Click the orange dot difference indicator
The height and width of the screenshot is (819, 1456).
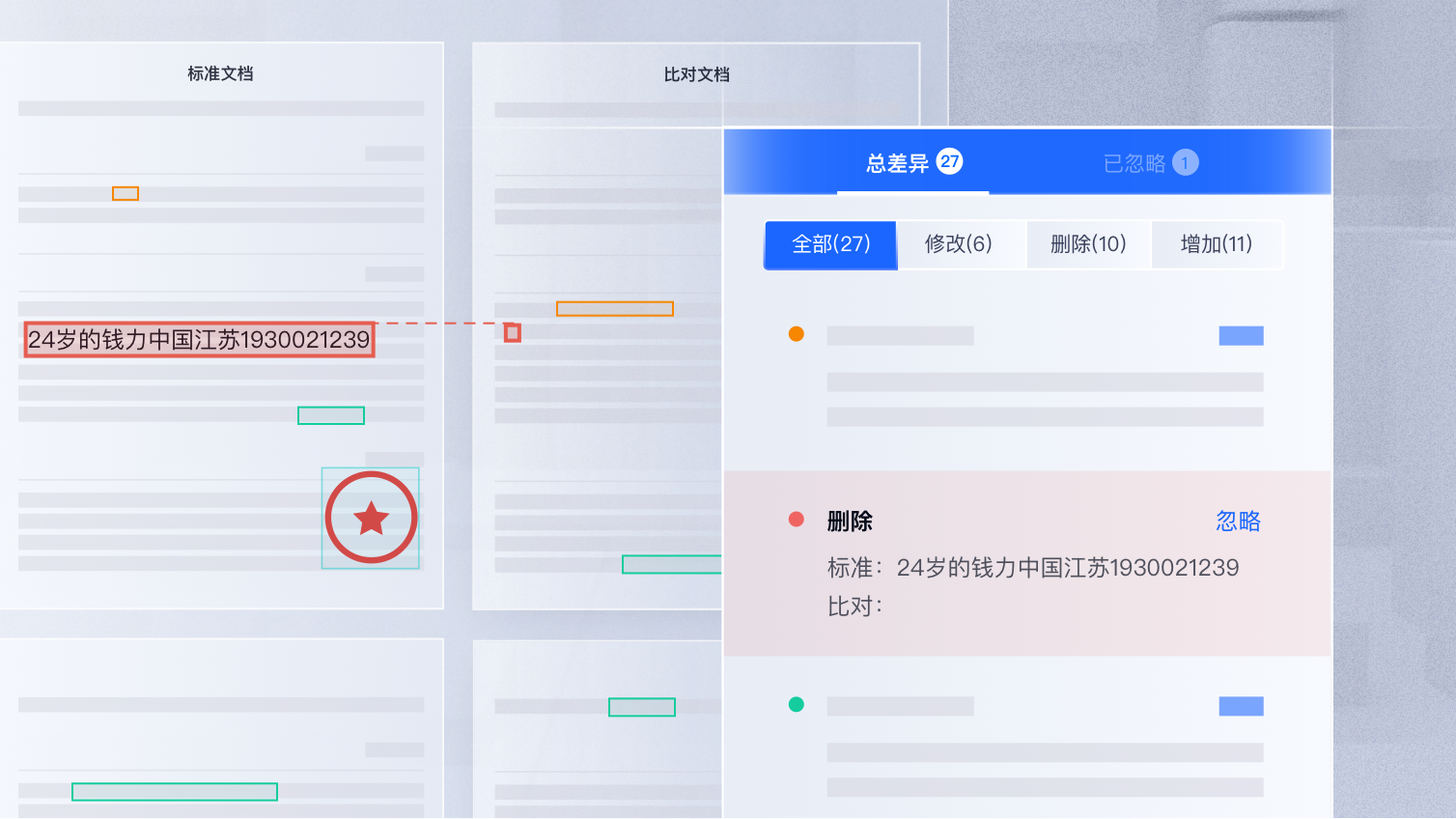tap(797, 334)
